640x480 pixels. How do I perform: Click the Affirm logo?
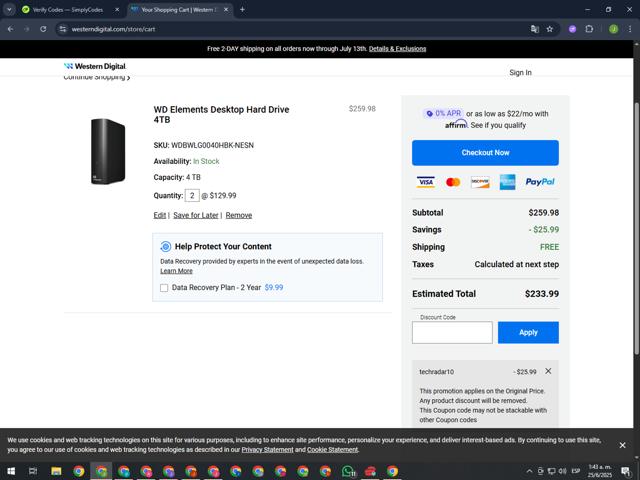pos(456,124)
